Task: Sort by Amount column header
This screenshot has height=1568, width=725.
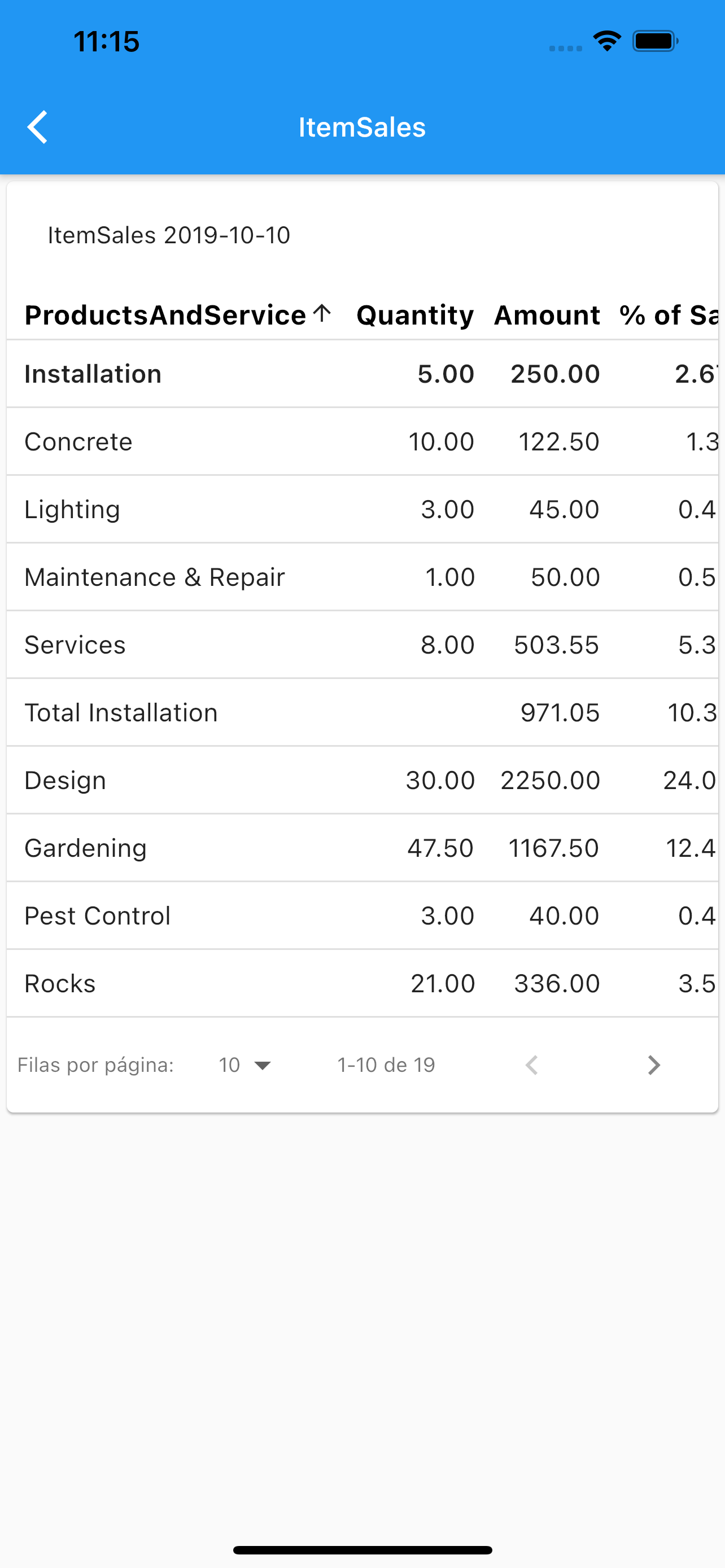Action: (547, 315)
